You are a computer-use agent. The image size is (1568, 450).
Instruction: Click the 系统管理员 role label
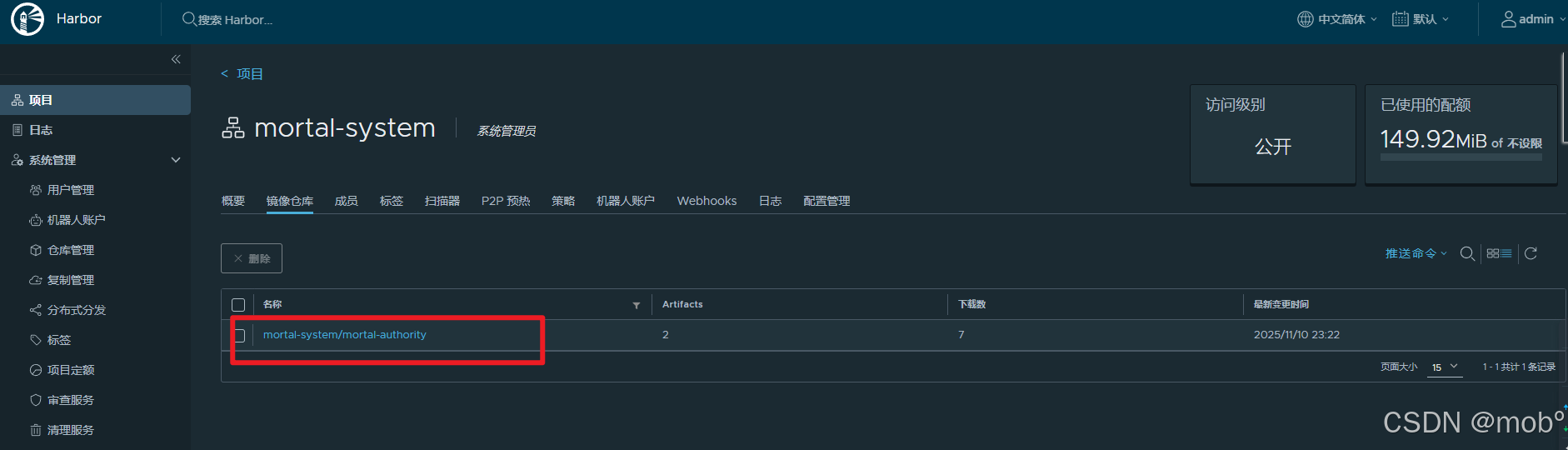coord(507,131)
